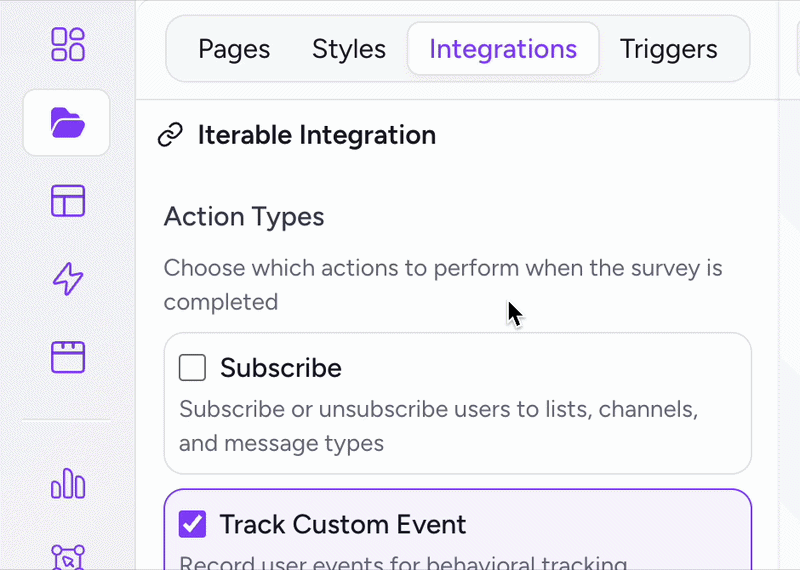Click the lightning bolt sidebar icon
Viewport: 800px width, 570px height.
(x=68, y=279)
